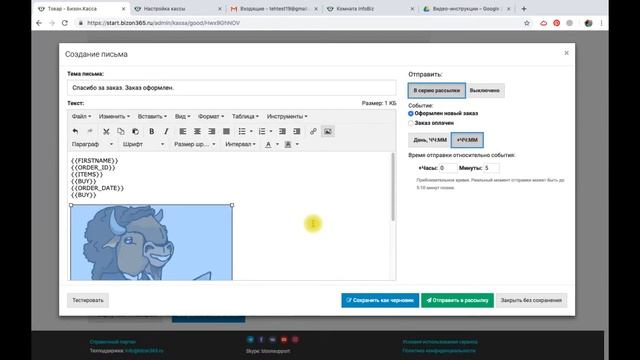Open the Размер шрифта dropdown
Viewport: 640px width, 360px height.
[195, 144]
